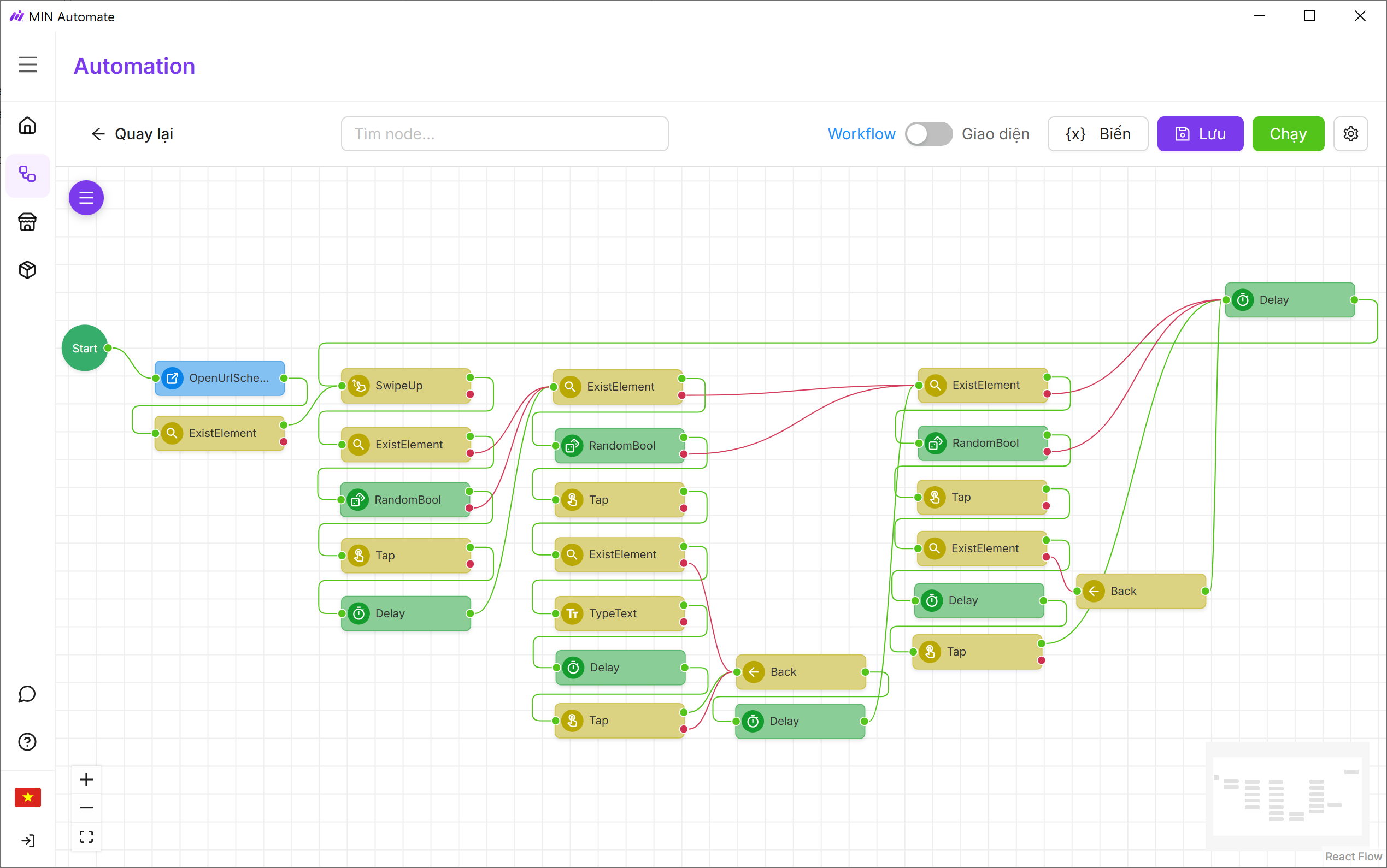Image resolution: width=1387 pixels, height=868 pixels.
Task: Click the package box sidebar icon
Action: point(27,270)
